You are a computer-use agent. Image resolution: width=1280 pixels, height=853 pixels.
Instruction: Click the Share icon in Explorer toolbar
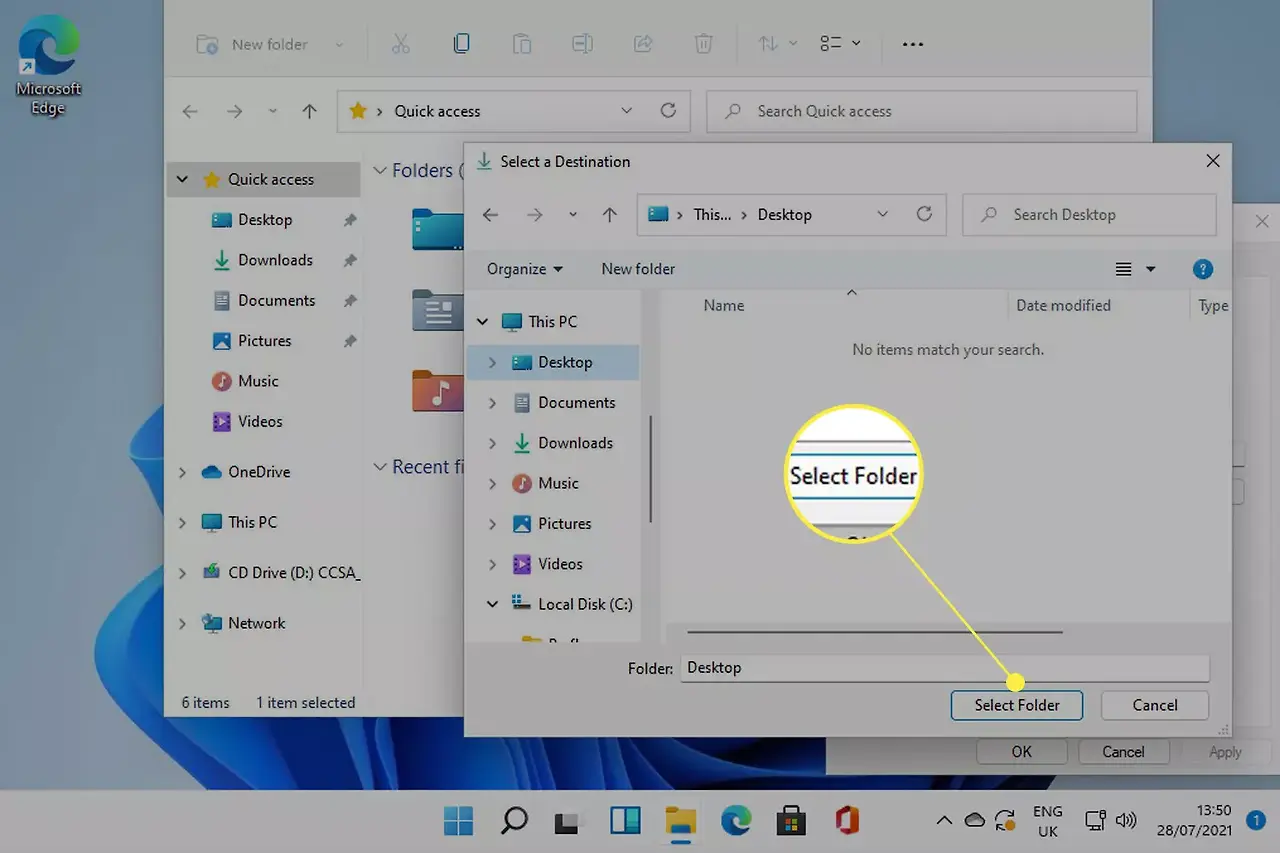[x=643, y=44]
